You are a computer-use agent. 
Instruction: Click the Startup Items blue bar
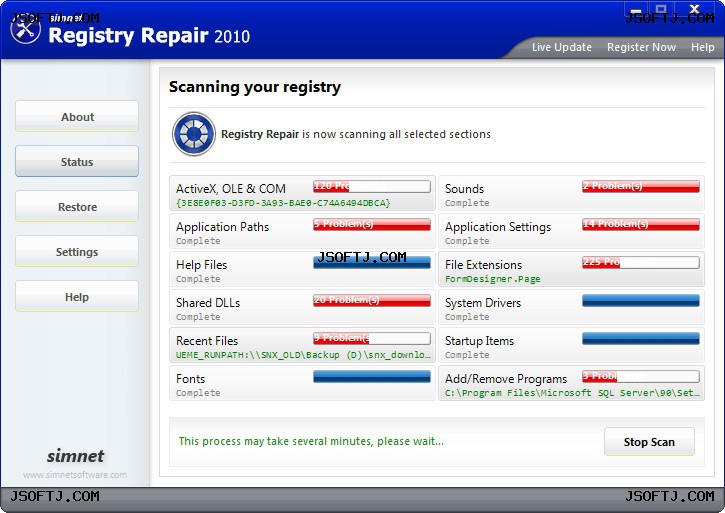tap(641, 338)
